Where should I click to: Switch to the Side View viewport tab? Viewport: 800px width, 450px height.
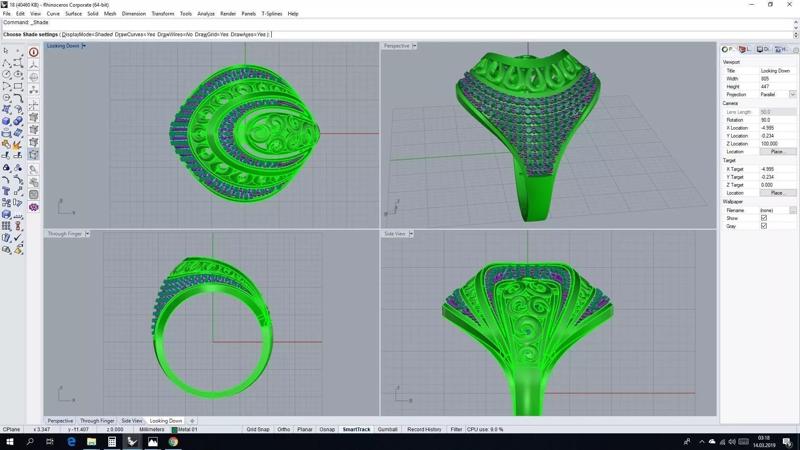tap(132, 421)
